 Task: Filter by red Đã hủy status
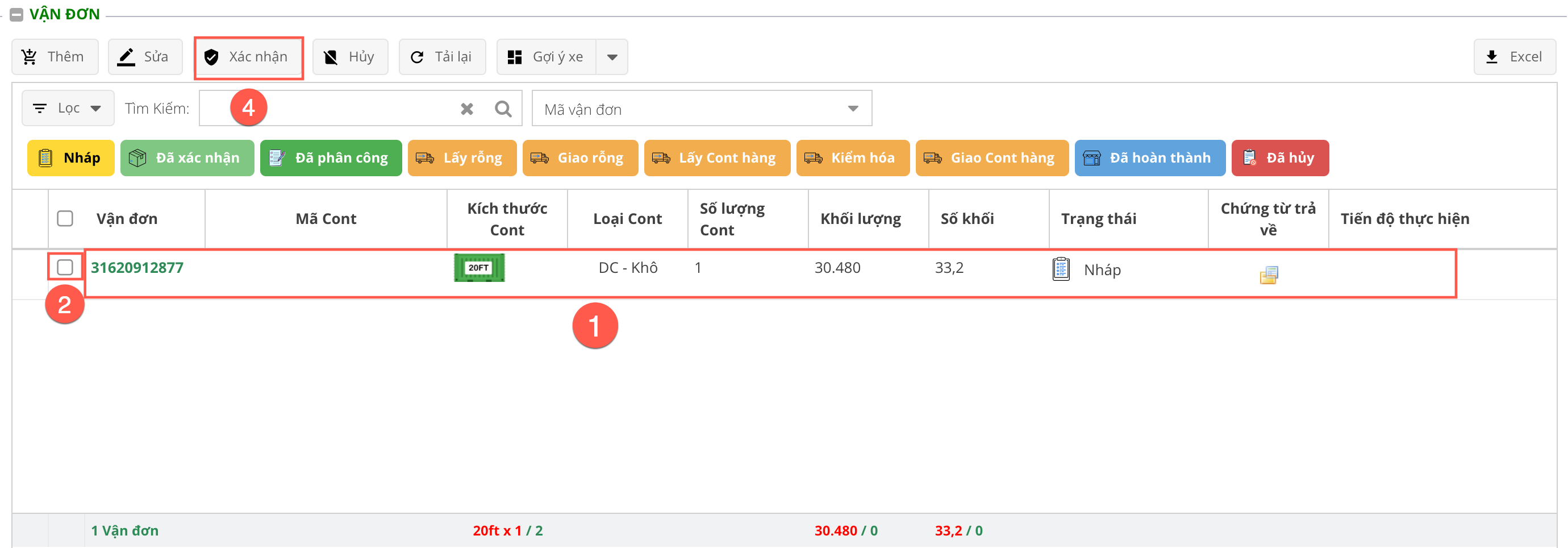(1279, 158)
